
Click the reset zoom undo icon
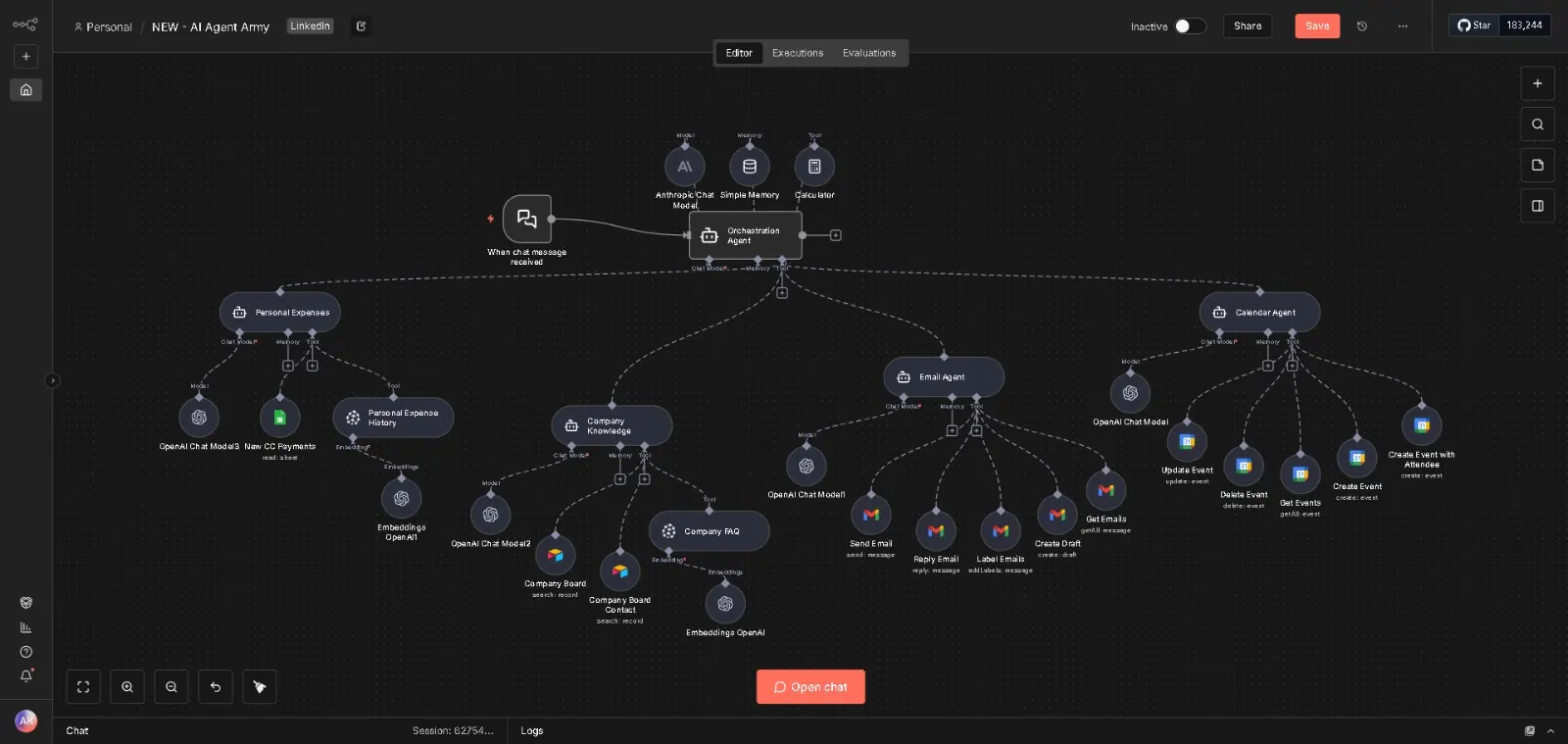point(216,687)
